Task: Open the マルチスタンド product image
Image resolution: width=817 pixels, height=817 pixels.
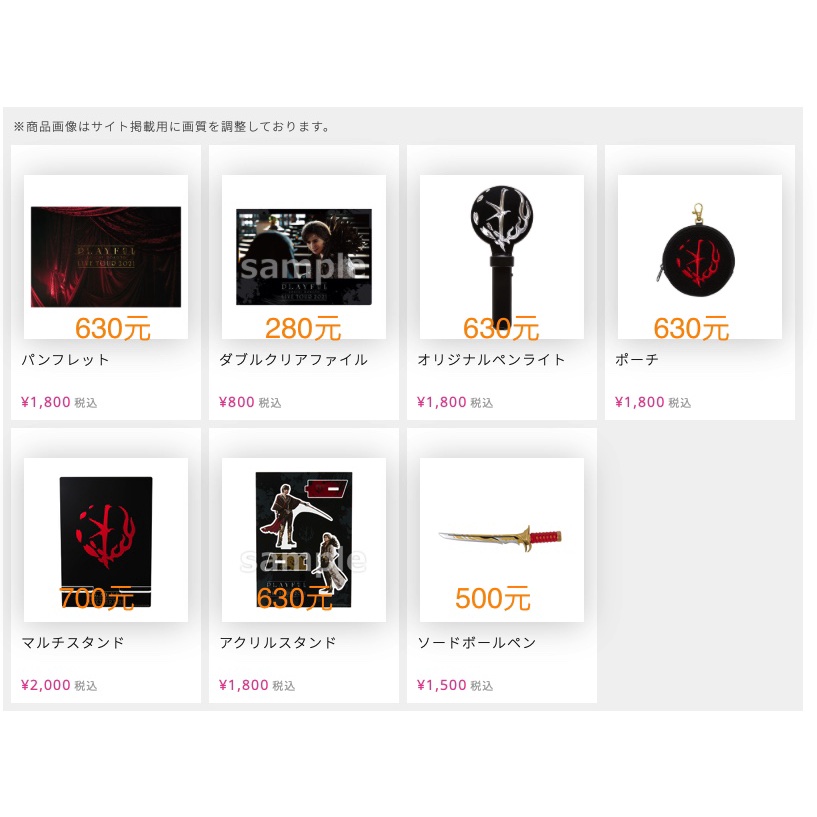Action: [106, 540]
